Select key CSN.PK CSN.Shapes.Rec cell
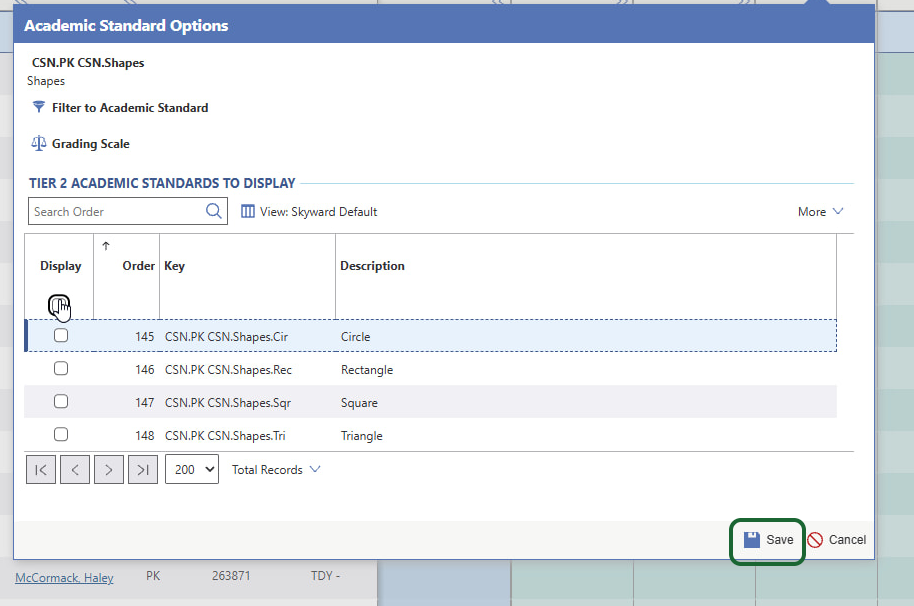This screenshot has height=606, width=914. click(228, 370)
